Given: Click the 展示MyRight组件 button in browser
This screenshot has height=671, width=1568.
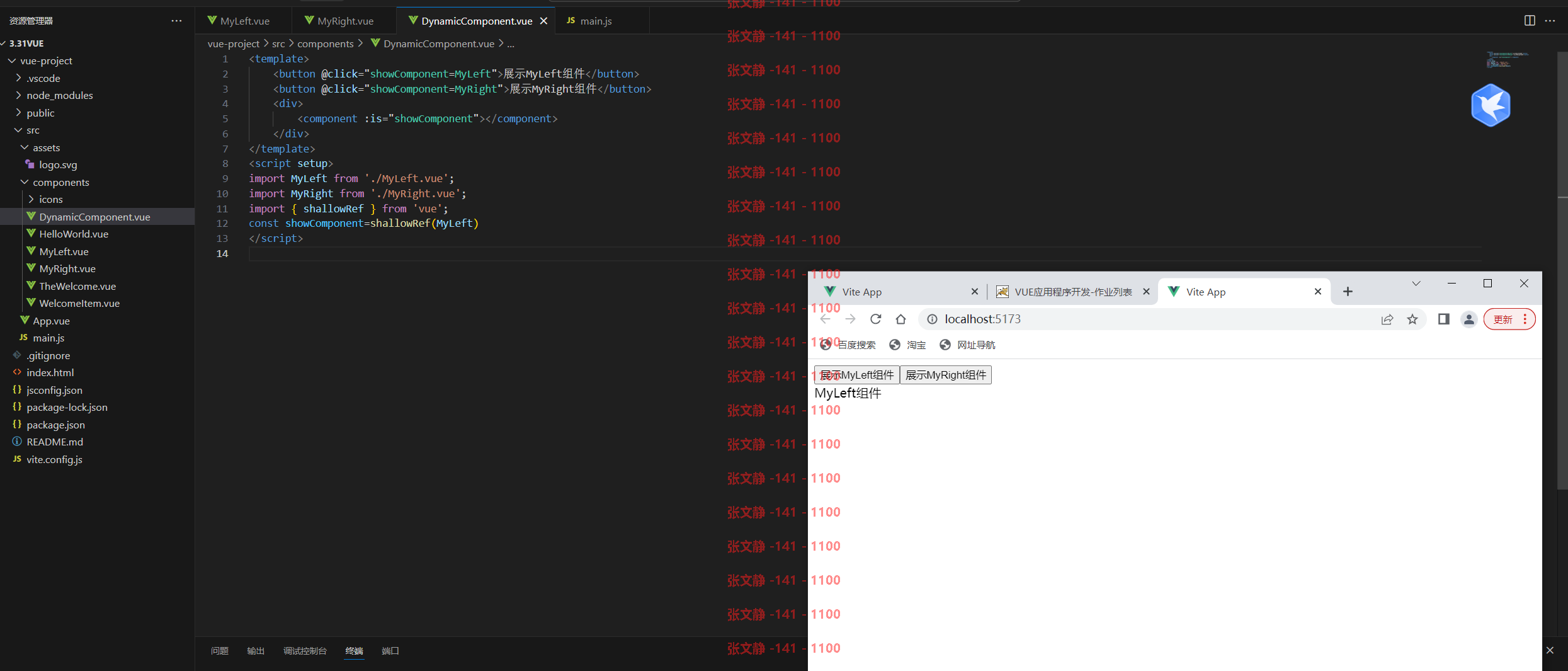Looking at the screenshot, I should [946, 375].
